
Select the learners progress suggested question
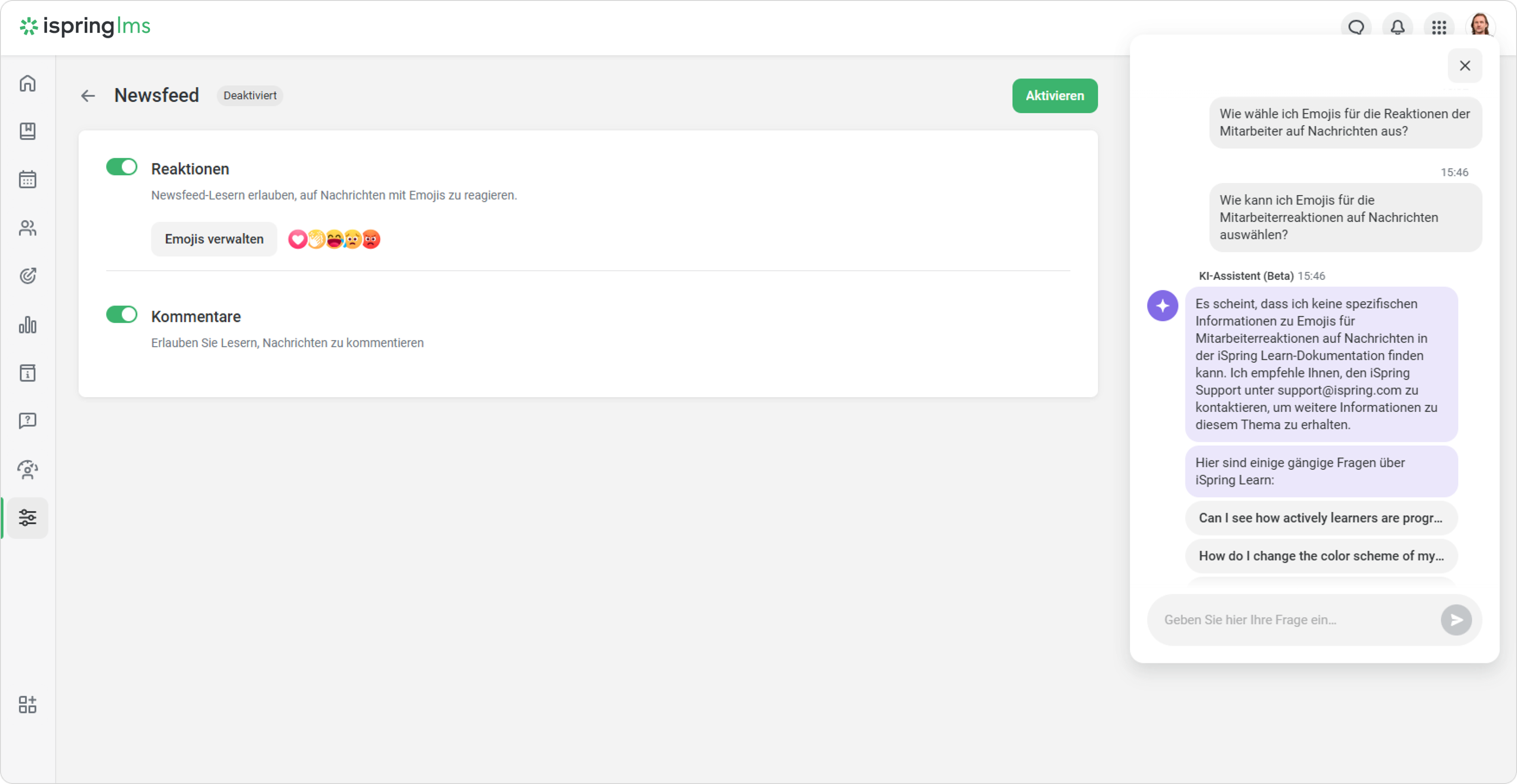tap(1320, 518)
